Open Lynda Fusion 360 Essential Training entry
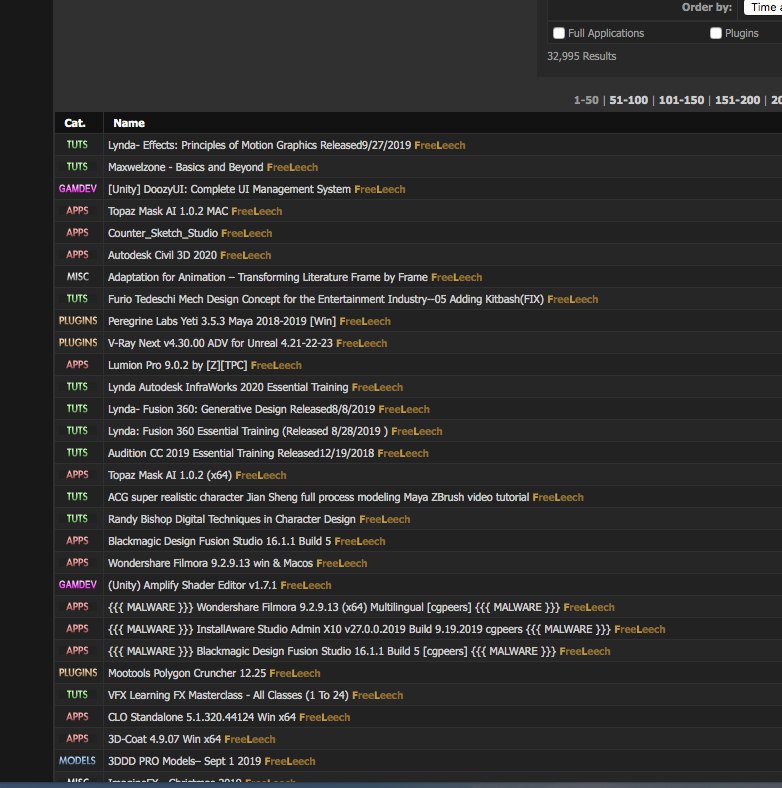The width and height of the screenshot is (782, 788). [x=248, y=432]
